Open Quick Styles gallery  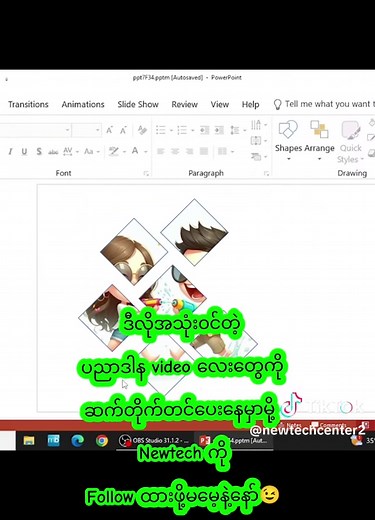[350, 142]
